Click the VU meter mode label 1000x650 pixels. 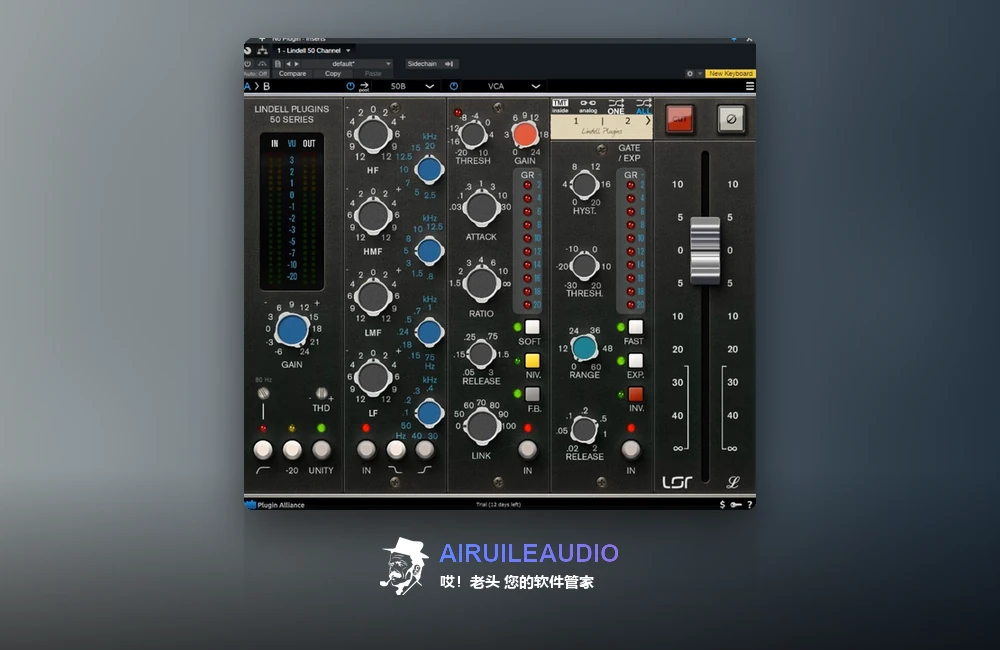291,144
